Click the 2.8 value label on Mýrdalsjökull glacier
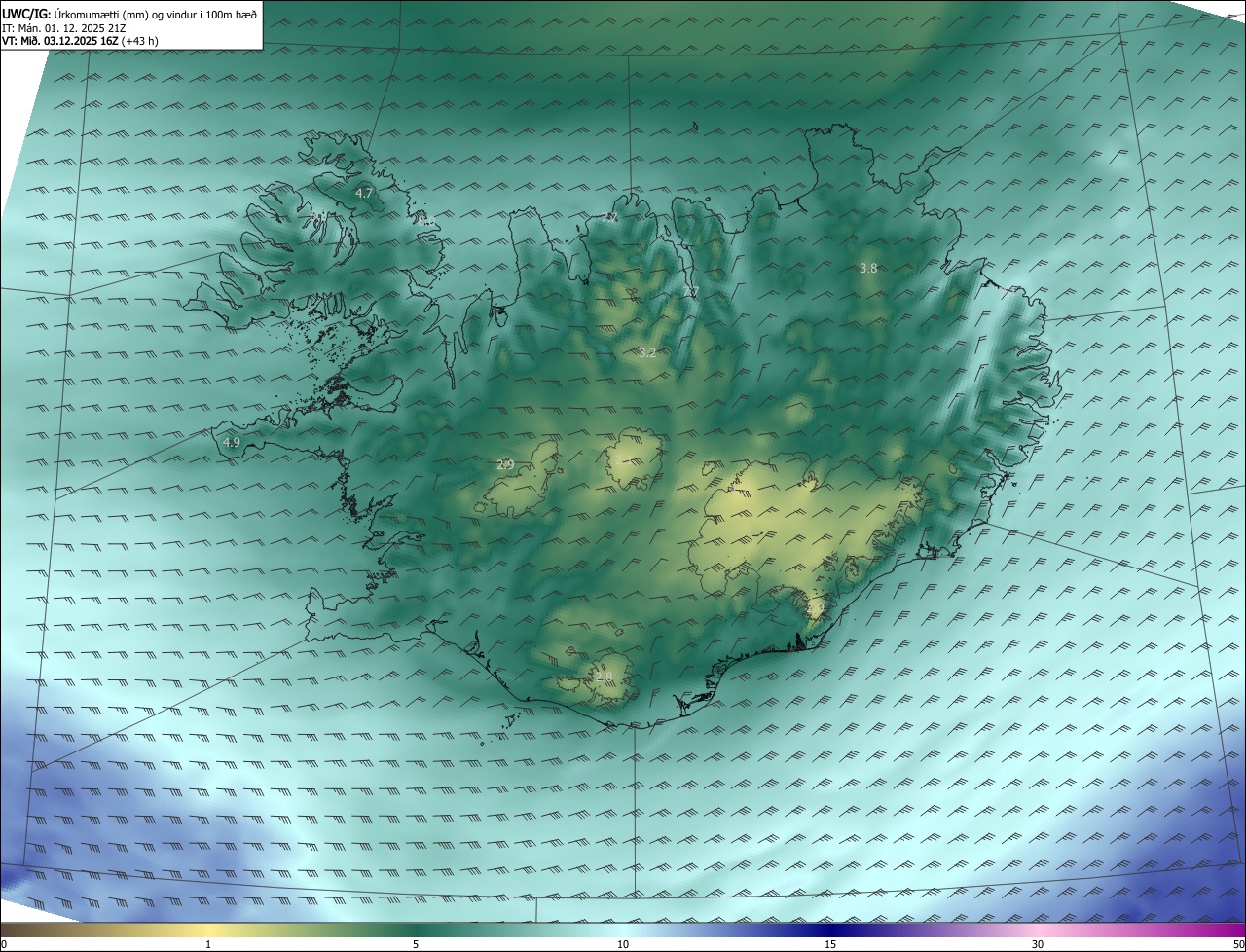The width and height of the screenshot is (1246, 952). coord(605,677)
